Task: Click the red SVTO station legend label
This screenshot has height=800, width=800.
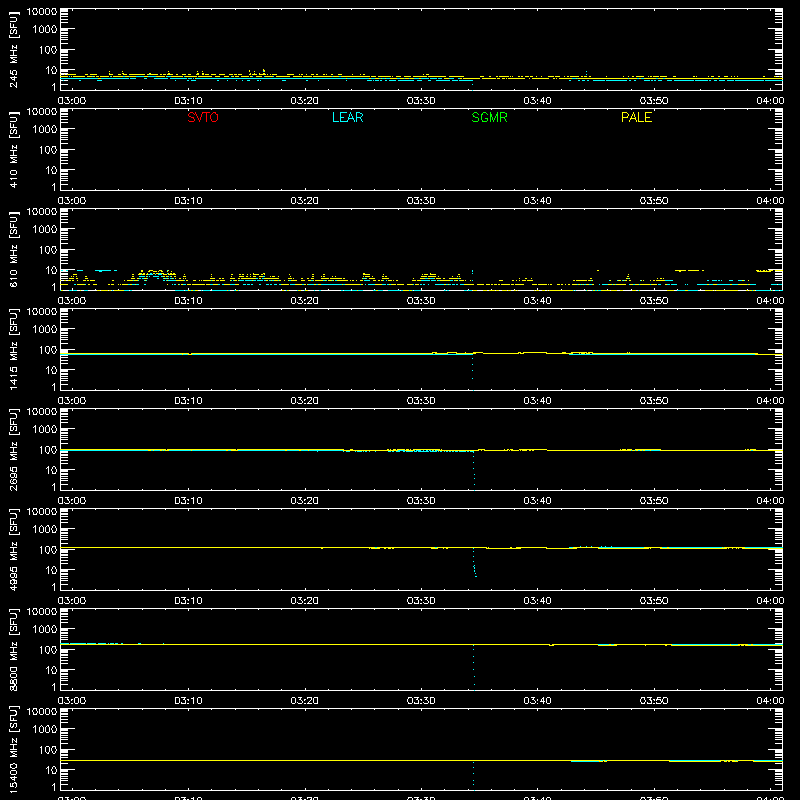Action: click(203, 117)
